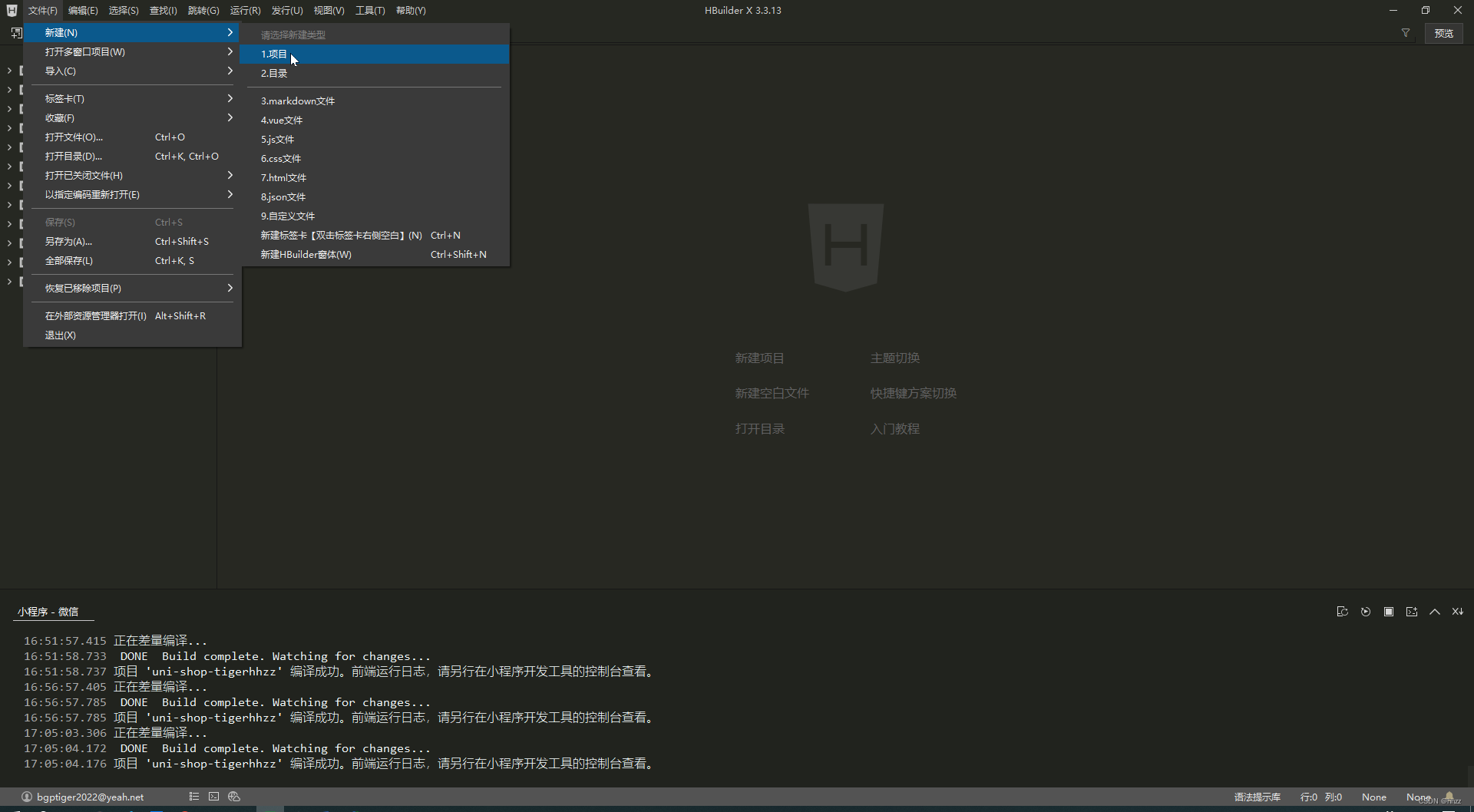The width and height of the screenshot is (1474, 812).
Task: Click 打开文件(O)... menu item
Action: click(x=132, y=137)
